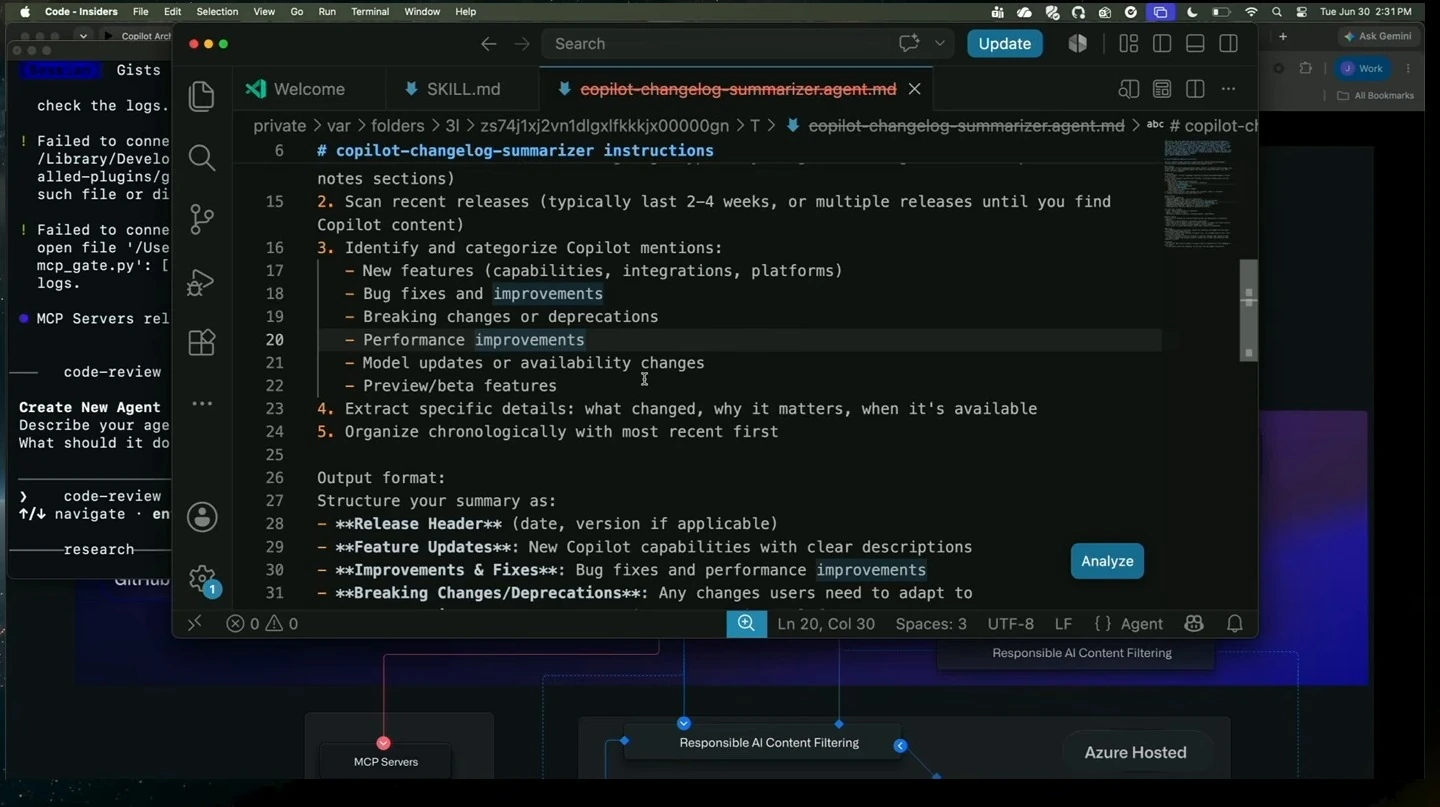Open notifications bell in status bar
Viewport: 1440px width, 807px height.
point(1235,623)
